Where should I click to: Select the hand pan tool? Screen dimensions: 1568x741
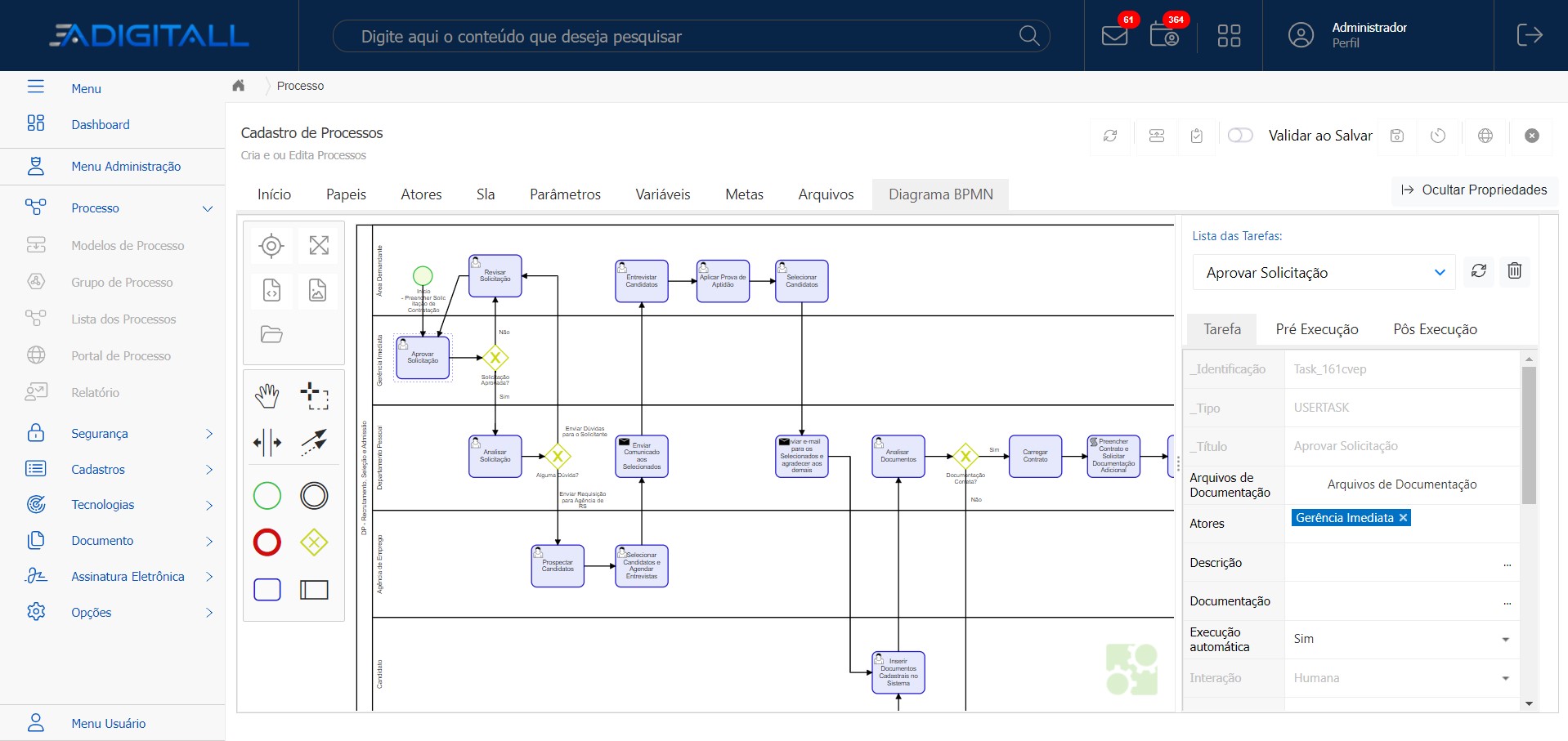[267, 396]
